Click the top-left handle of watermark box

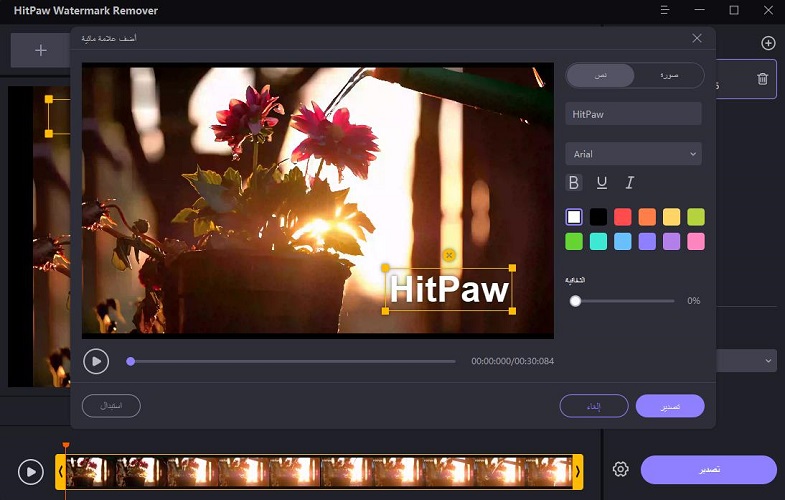(x=385, y=268)
